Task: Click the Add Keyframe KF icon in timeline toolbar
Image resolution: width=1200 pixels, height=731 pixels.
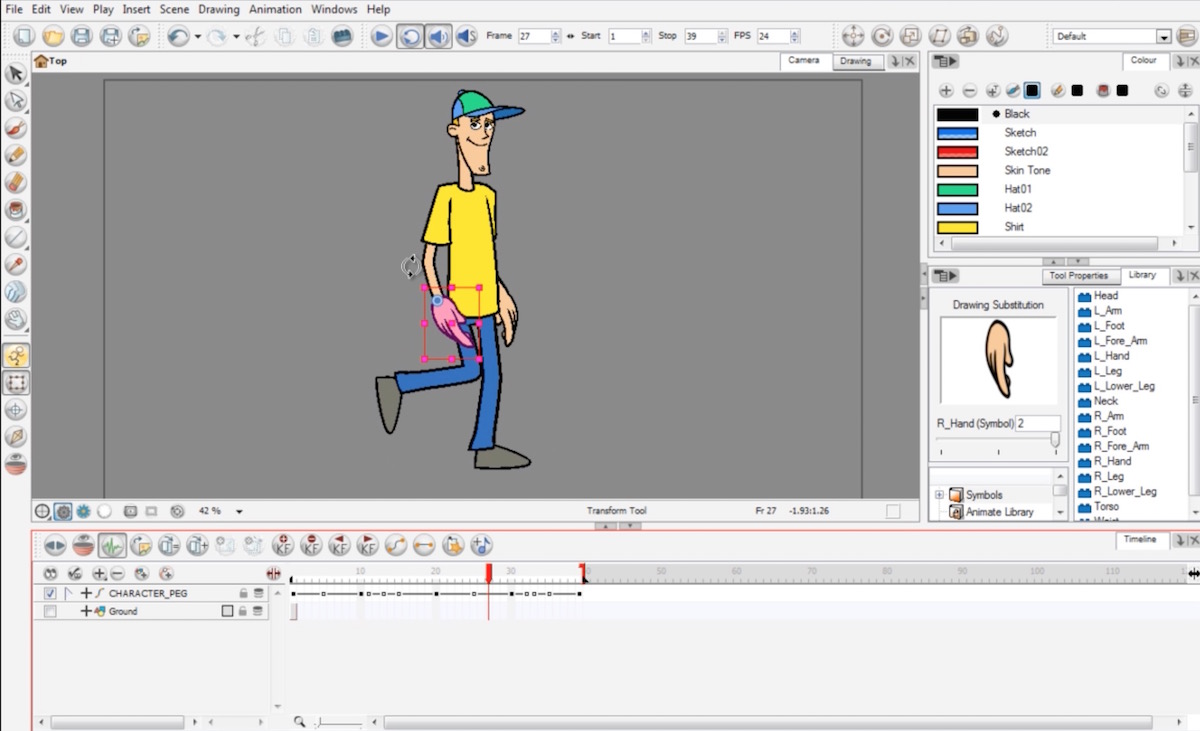Action: tap(283, 545)
